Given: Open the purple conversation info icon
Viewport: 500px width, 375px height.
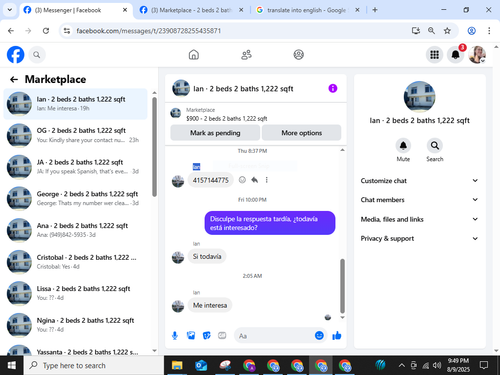Looking at the screenshot, I should [333, 88].
